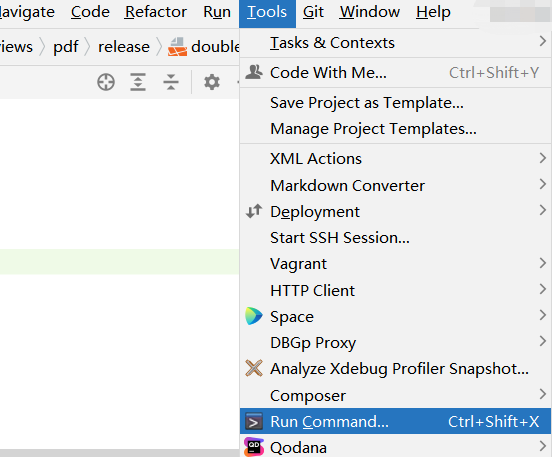Open the gear settings options icon
The image size is (552, 457).
click(212, 82)
